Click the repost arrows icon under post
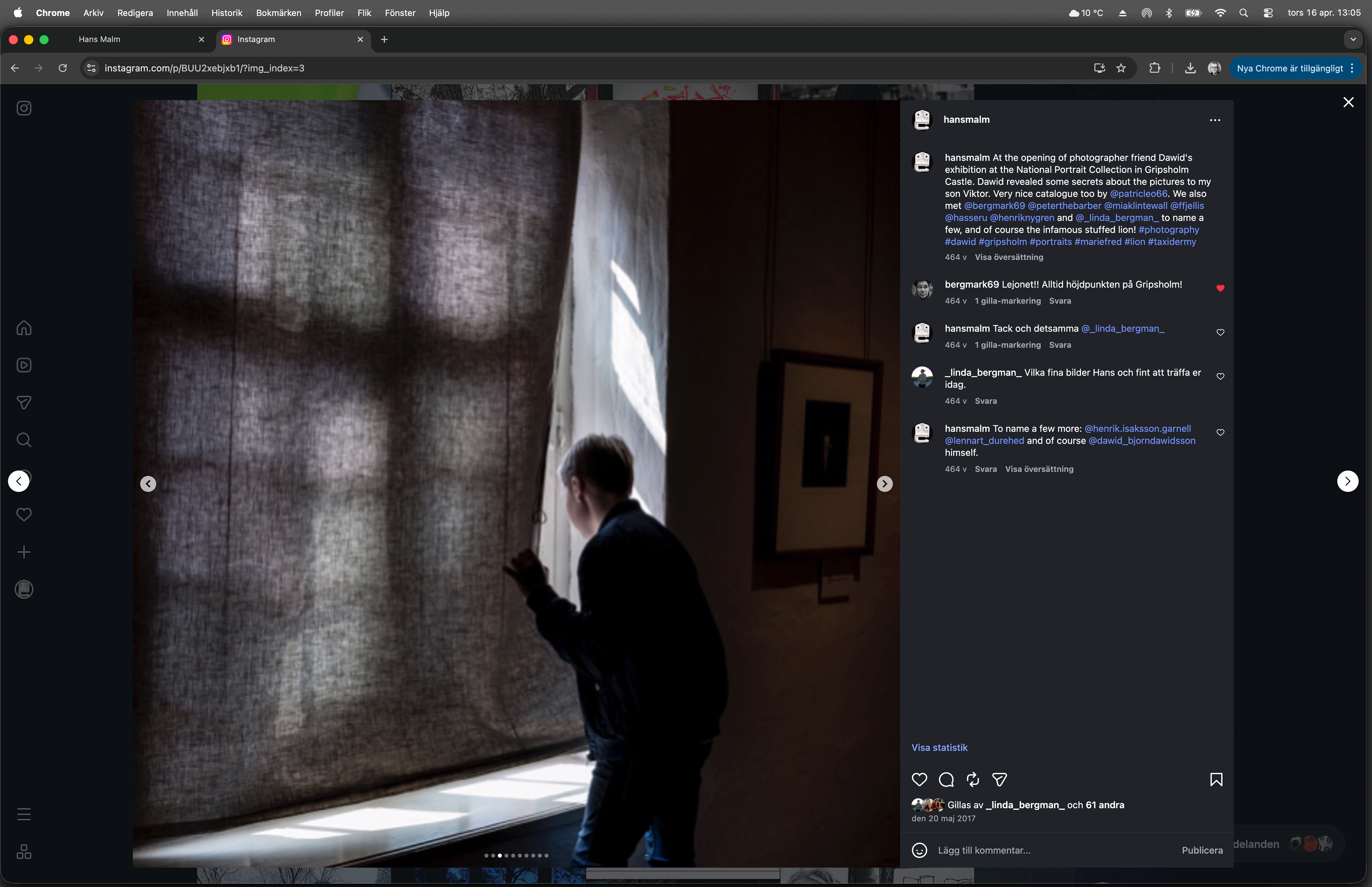The image size is (1372, 887). point(973,780)
